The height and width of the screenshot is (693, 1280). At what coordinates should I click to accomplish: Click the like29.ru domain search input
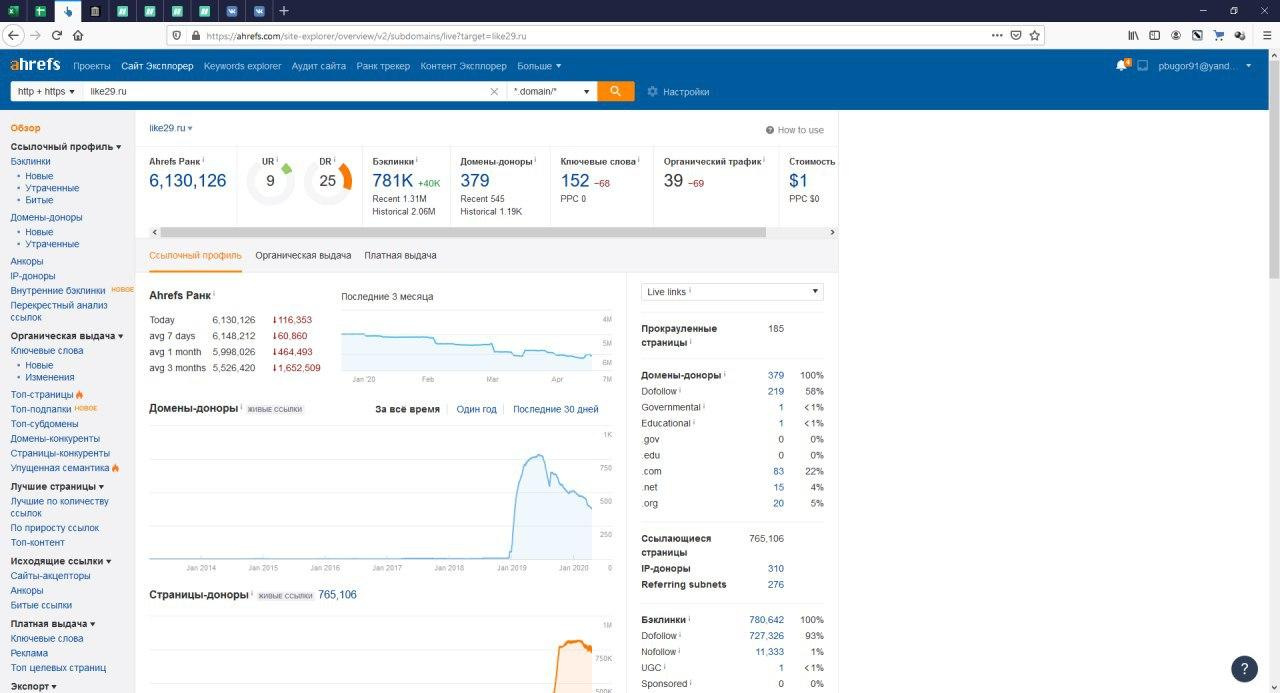click(285, 92)
